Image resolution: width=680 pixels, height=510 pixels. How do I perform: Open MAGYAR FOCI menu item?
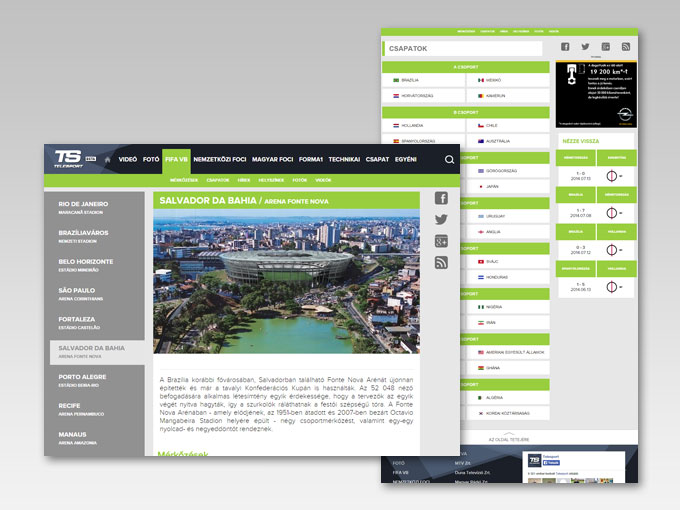(x=272, y=160)
